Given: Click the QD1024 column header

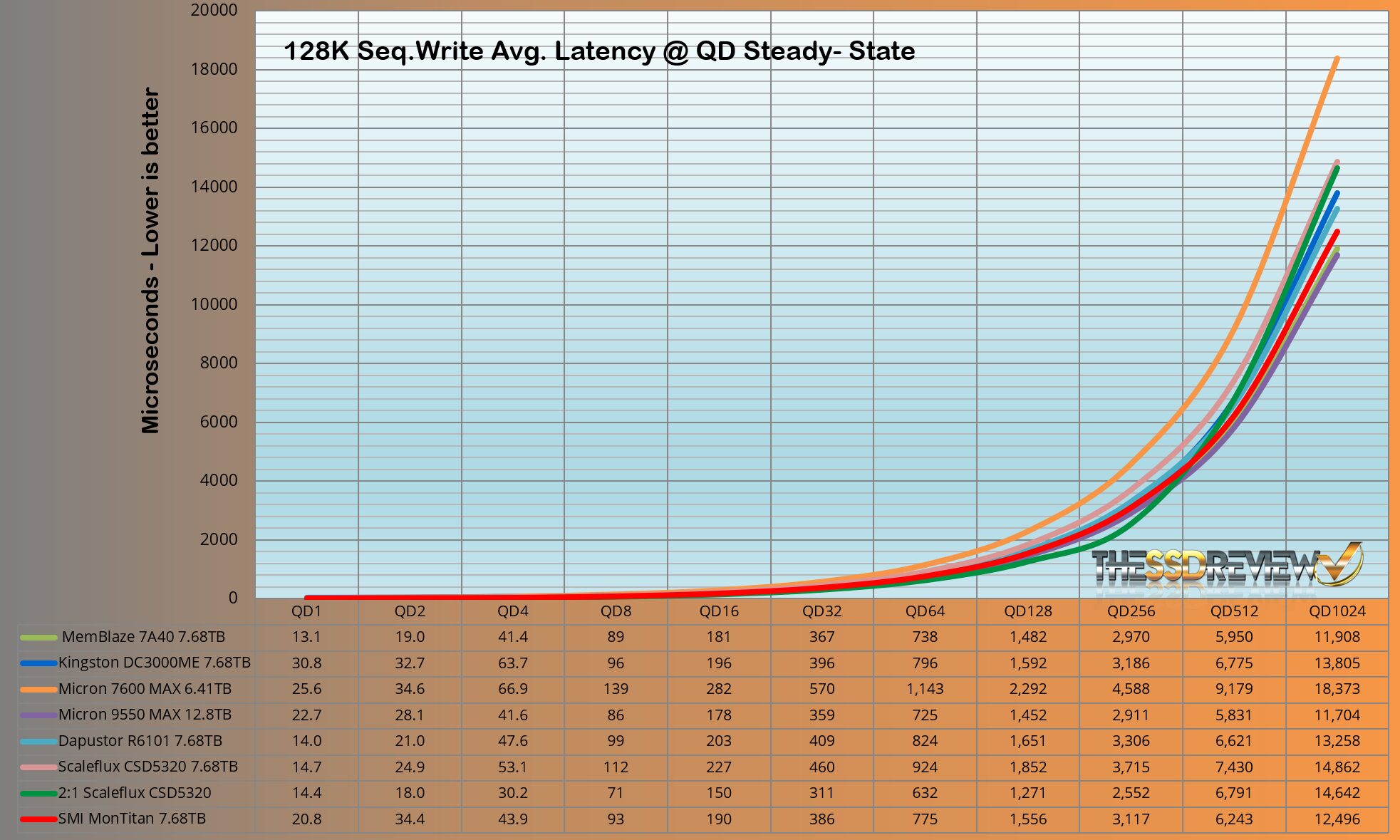Looking at the screenshot, I should (x=1337, y=611).
